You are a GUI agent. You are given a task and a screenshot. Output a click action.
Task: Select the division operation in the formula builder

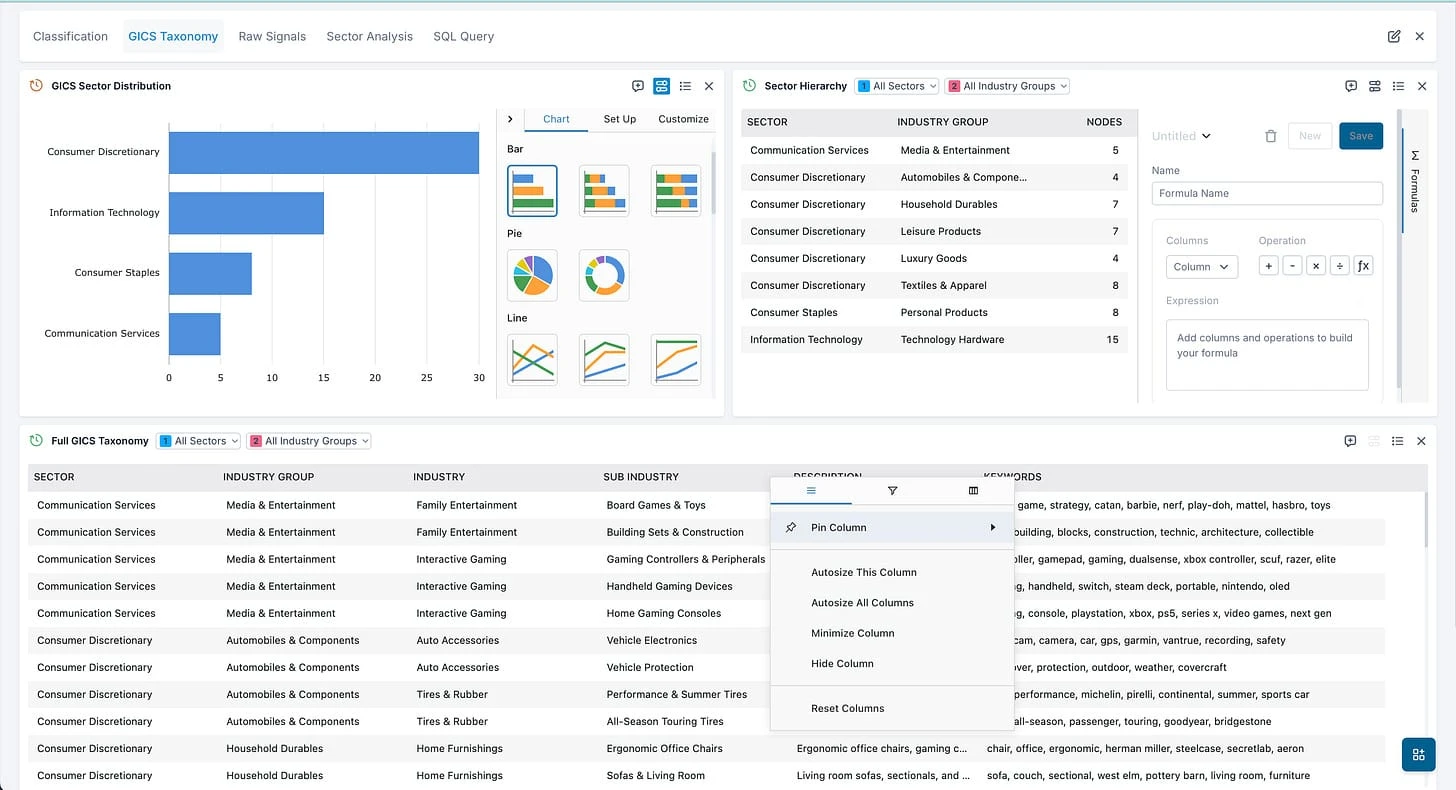click(x=1339, y=265)
